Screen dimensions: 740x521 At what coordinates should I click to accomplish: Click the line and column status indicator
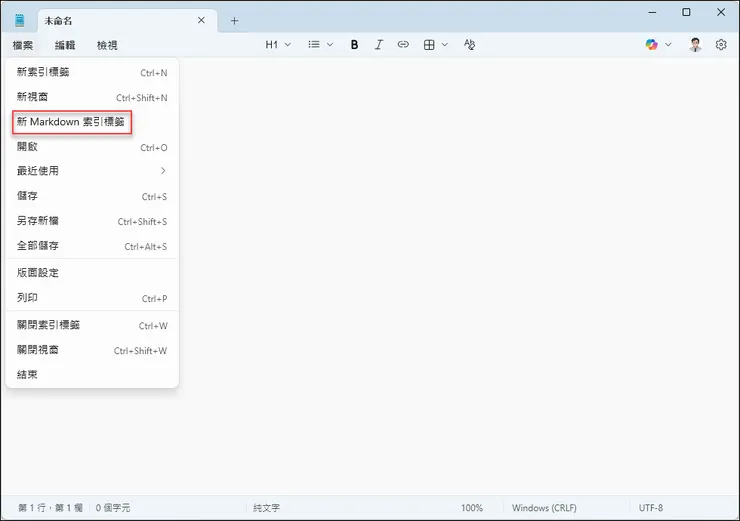point(50,508)
